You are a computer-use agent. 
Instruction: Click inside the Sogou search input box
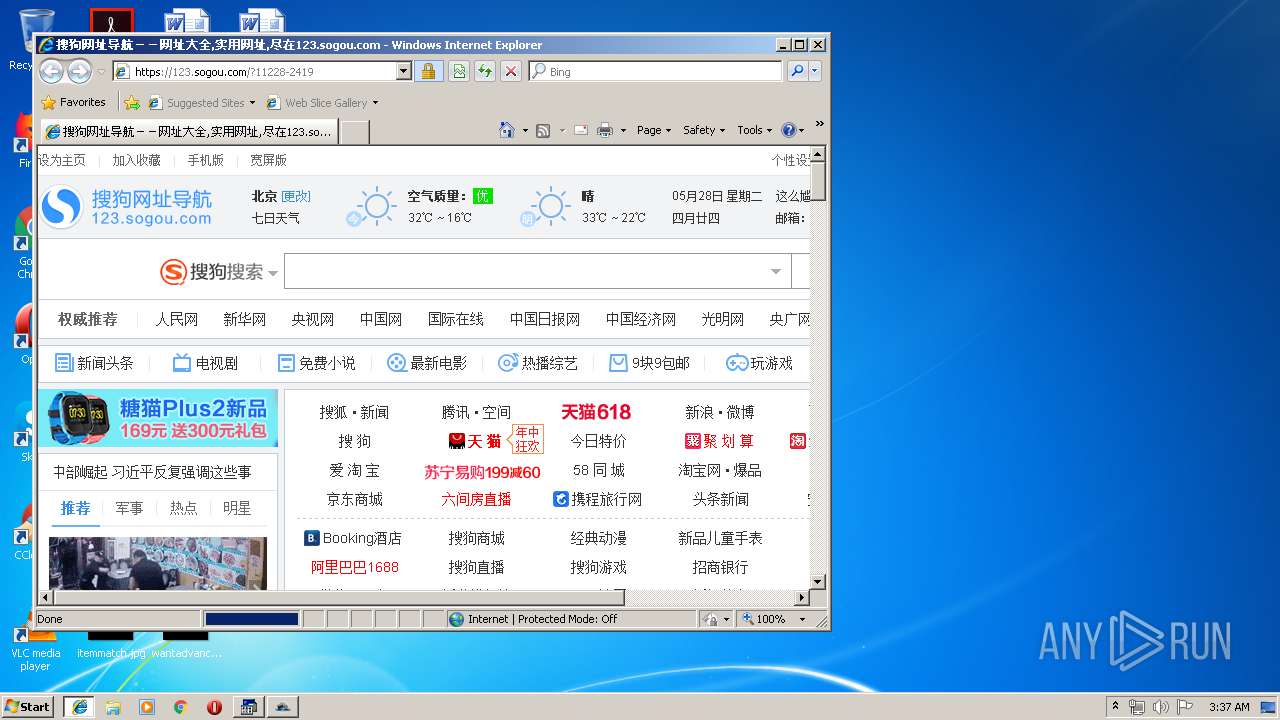tap(537, 271)
